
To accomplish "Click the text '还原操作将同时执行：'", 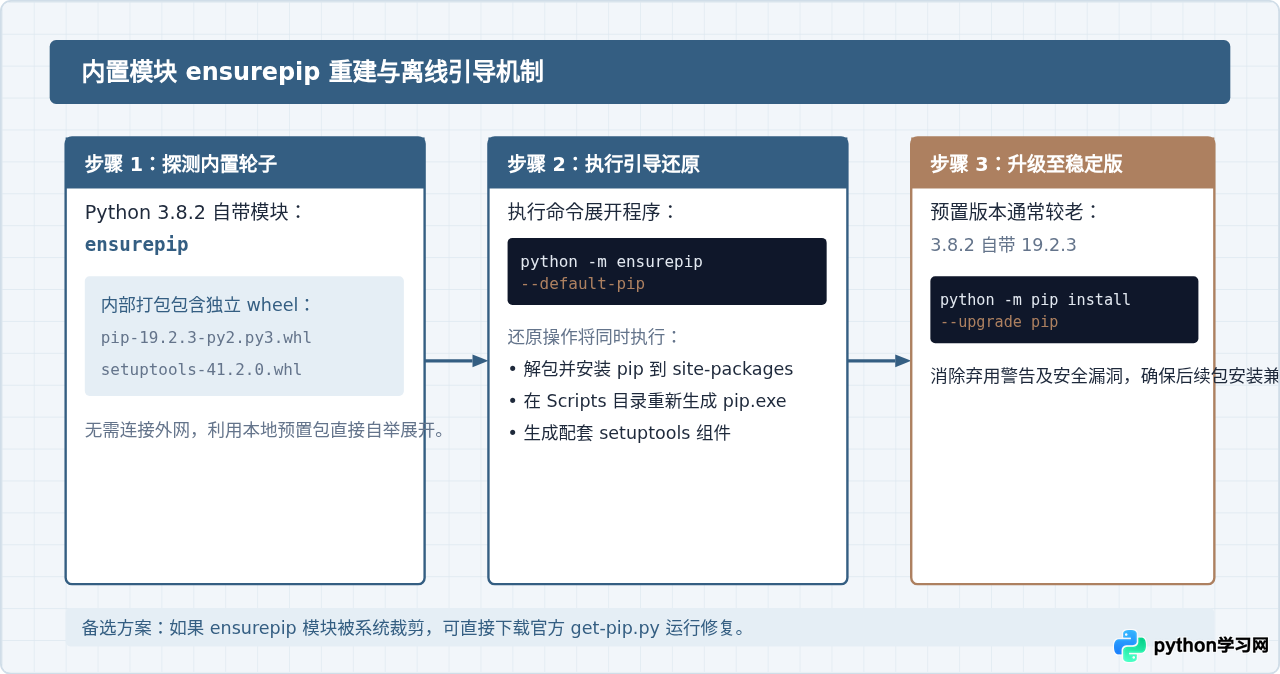I will pos(594,337).
